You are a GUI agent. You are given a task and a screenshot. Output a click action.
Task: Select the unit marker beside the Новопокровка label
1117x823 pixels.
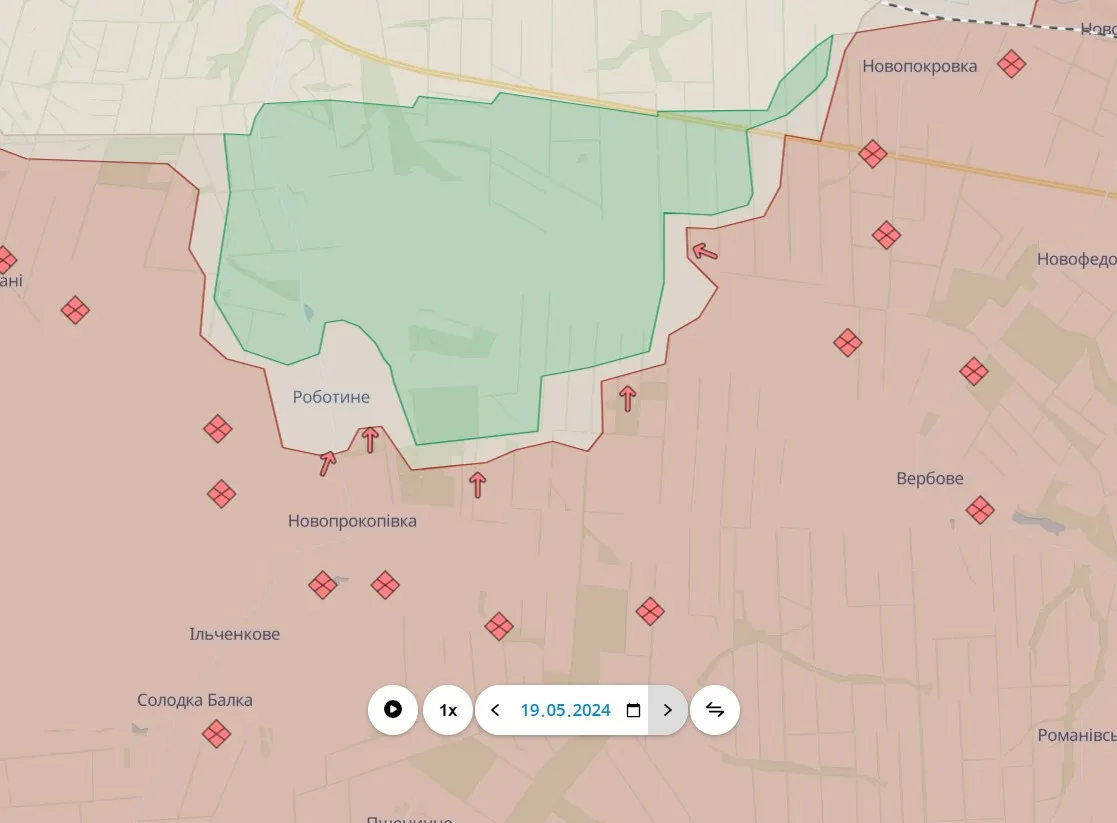coord(1012,65)
